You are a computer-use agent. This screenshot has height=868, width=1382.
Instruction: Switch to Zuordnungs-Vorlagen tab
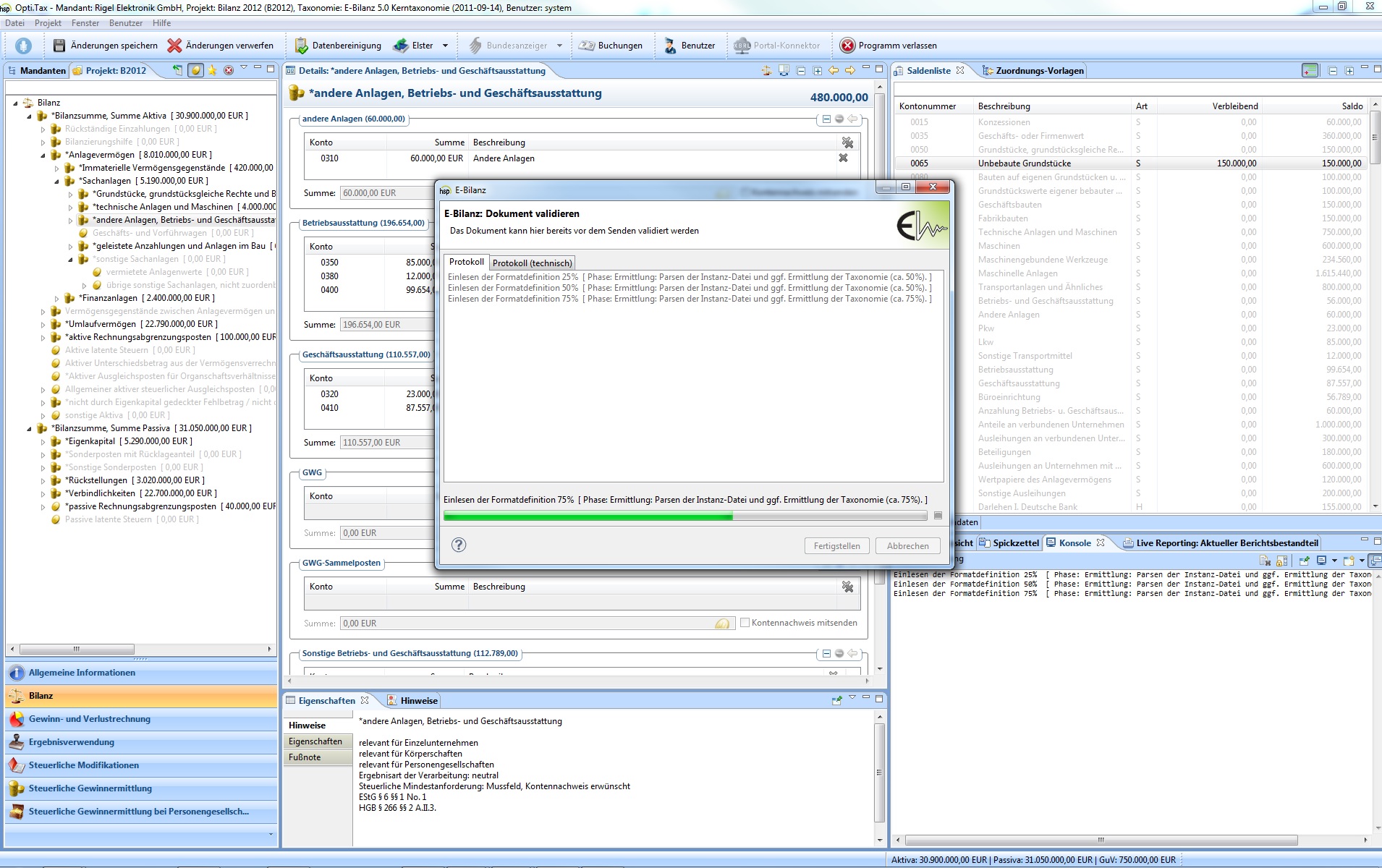1033,70
